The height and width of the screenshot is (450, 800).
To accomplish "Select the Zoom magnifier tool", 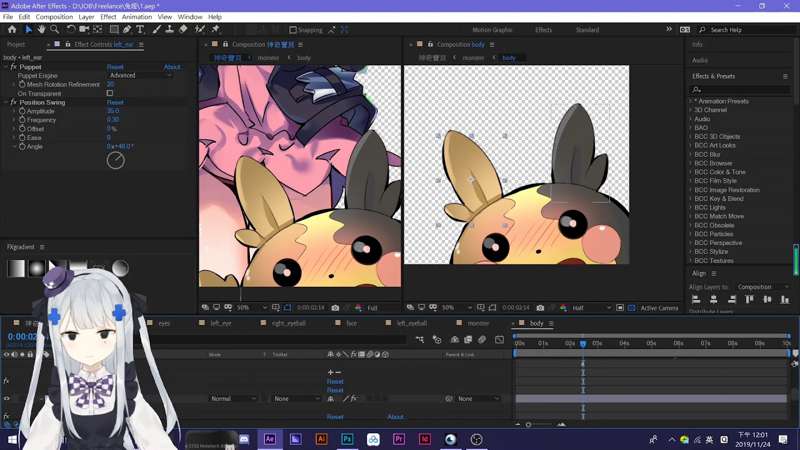I will click(55, 30).
